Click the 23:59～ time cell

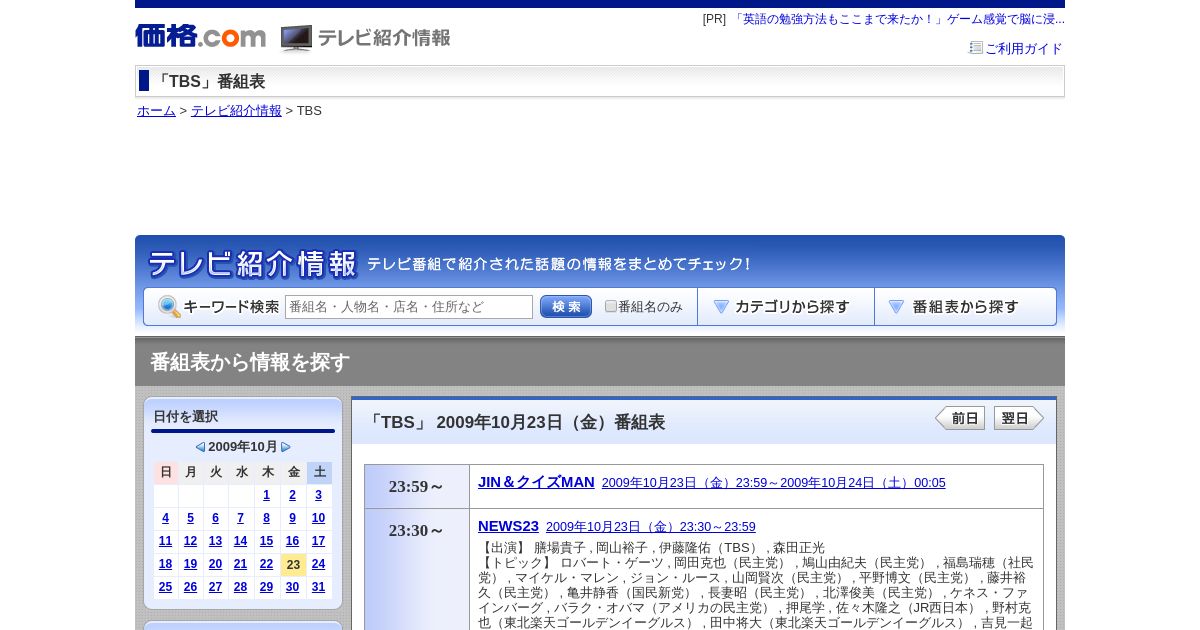(417, 487)
